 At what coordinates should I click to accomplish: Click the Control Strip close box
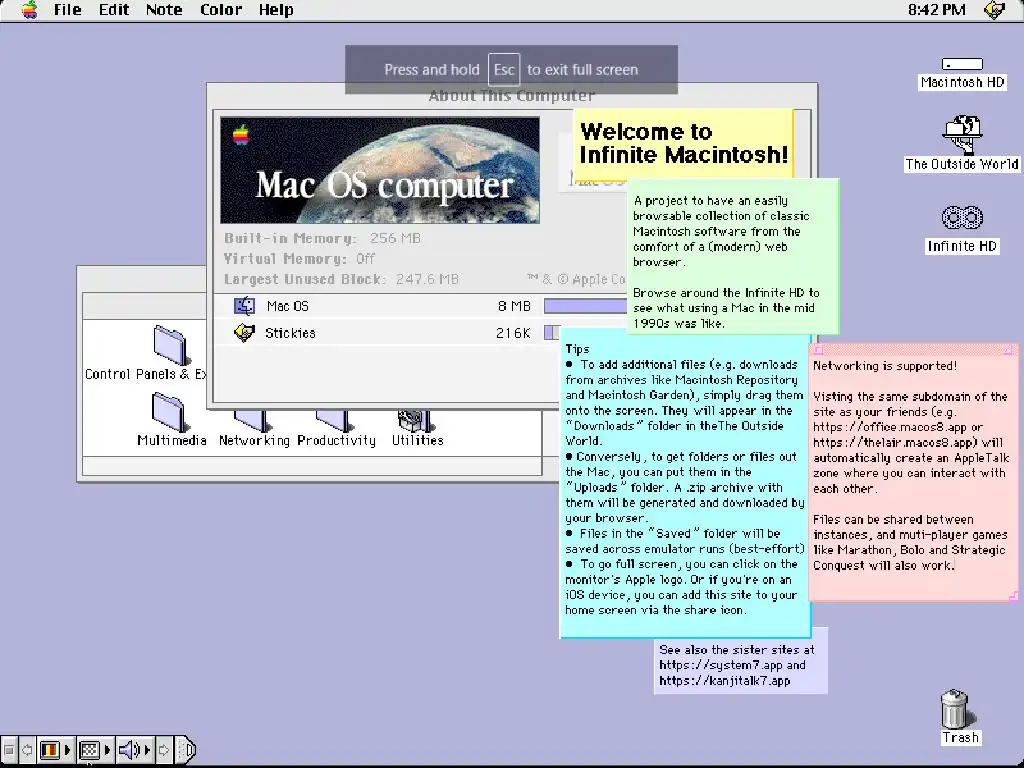pos(9,750)
